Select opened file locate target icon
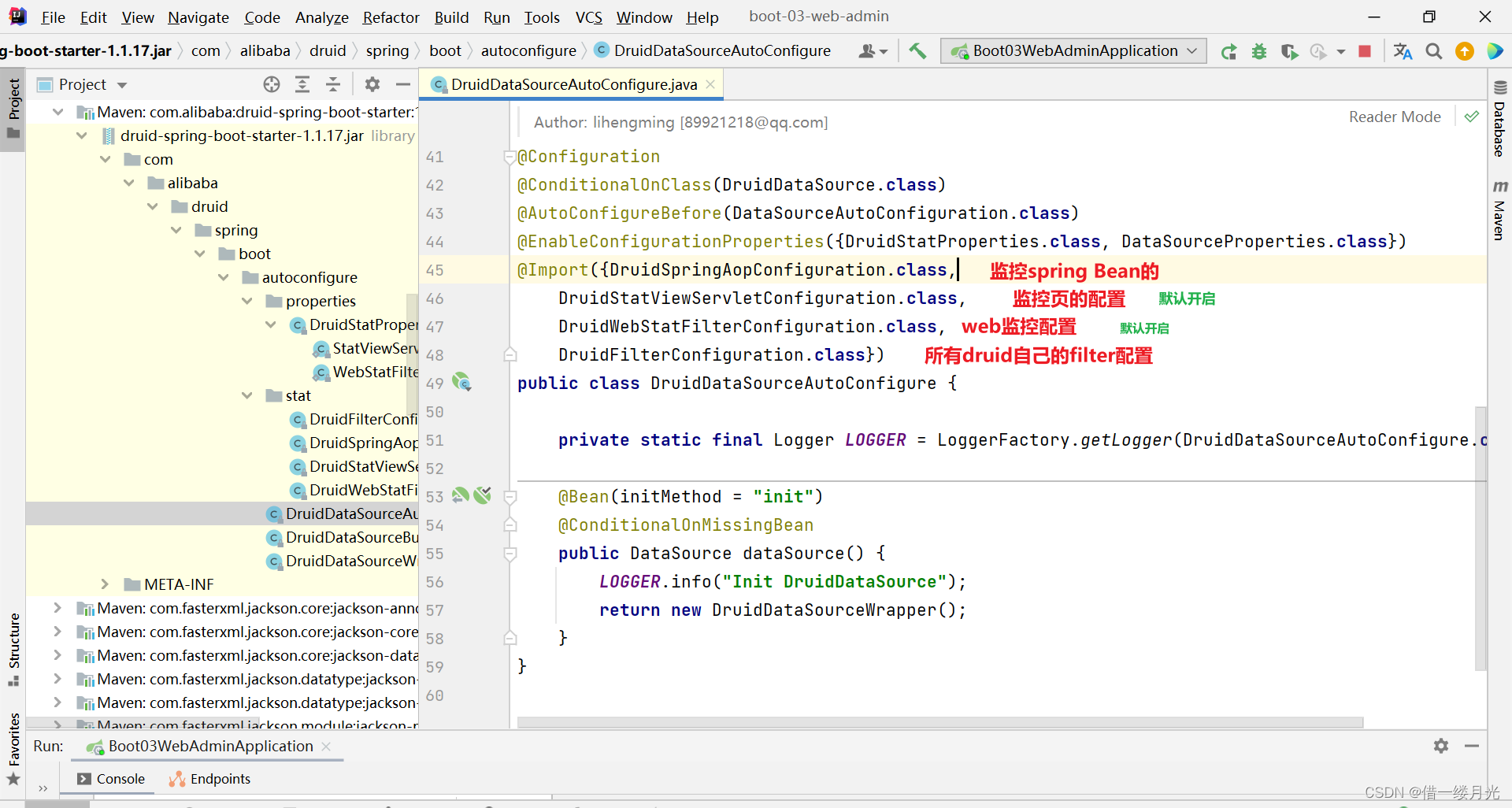 tap(272, 84)
